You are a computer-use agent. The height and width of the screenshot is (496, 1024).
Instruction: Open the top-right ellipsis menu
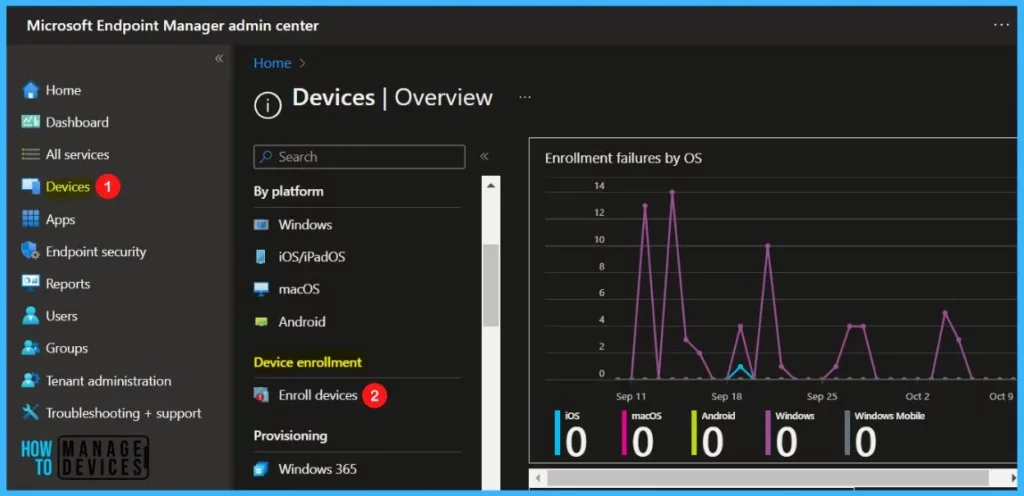coord(1001,25)
